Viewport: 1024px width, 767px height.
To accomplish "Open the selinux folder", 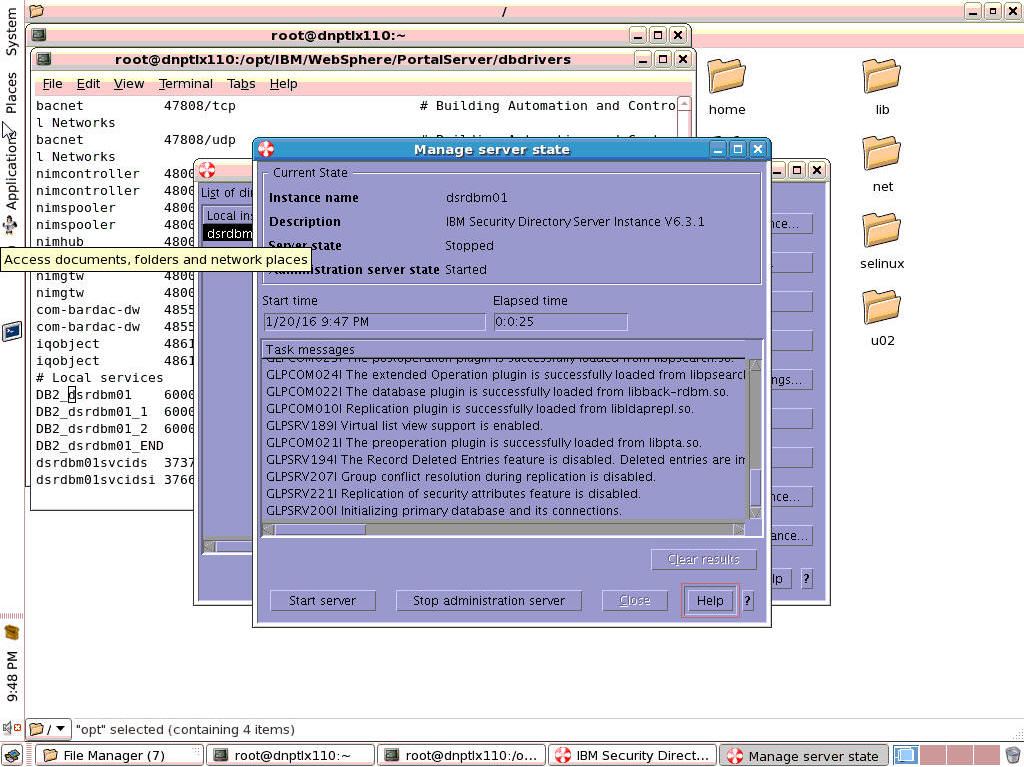I will click(x=881, y=232).
